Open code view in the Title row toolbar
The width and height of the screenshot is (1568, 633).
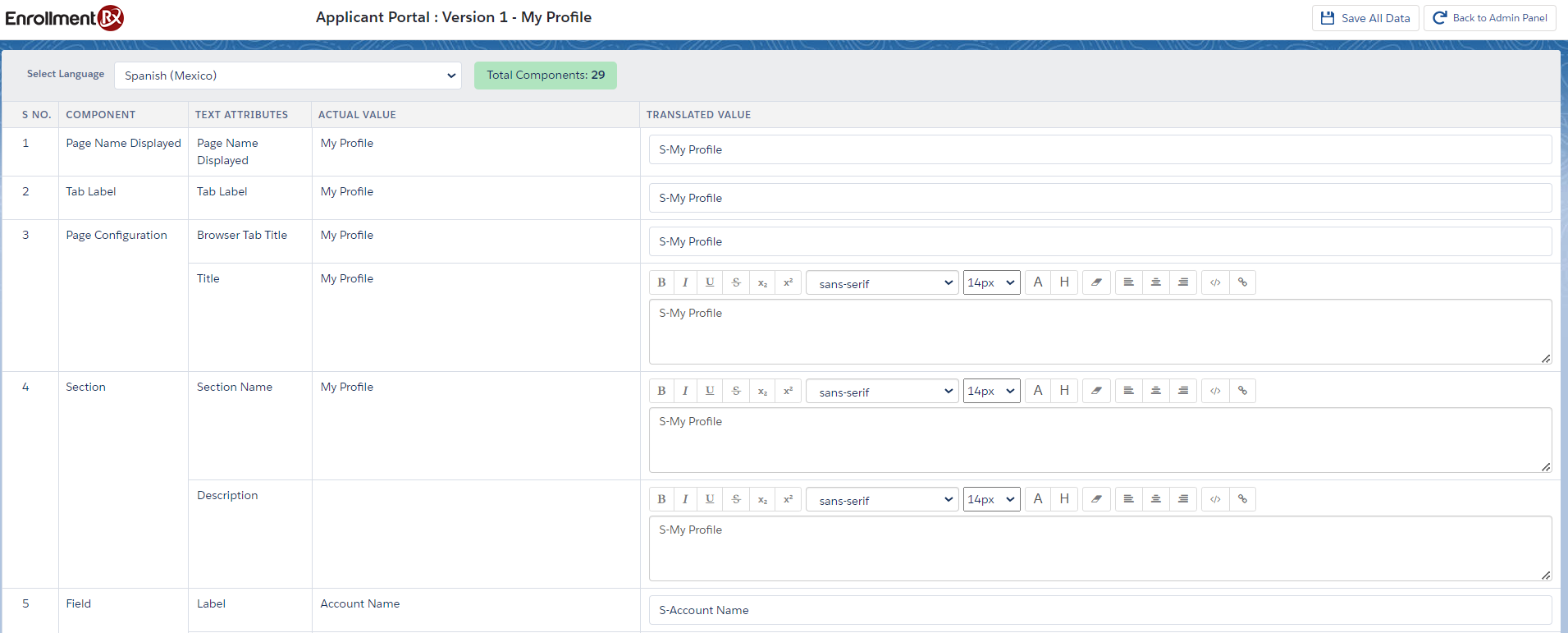[x=1215, y=282]
